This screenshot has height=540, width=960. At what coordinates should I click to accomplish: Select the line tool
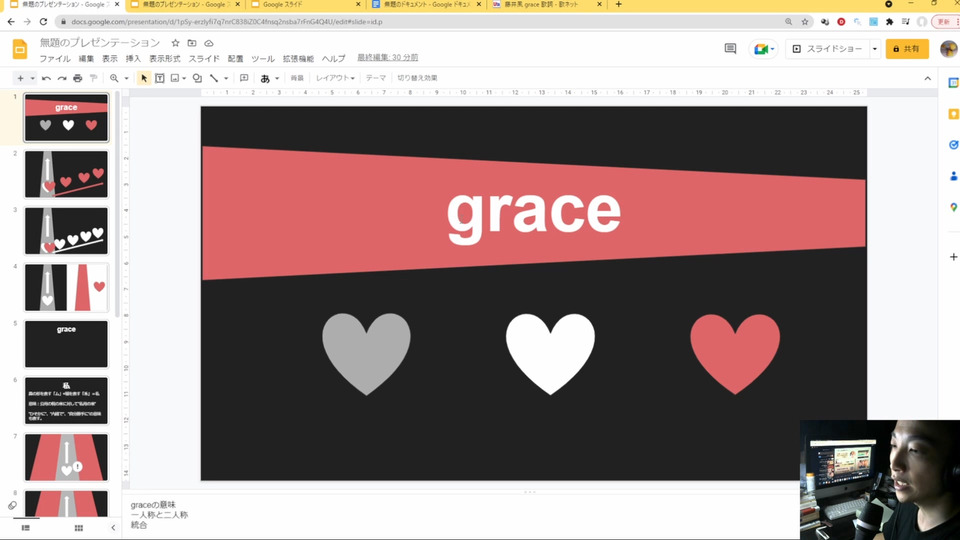pyautogui.click(x=214, y=78)
